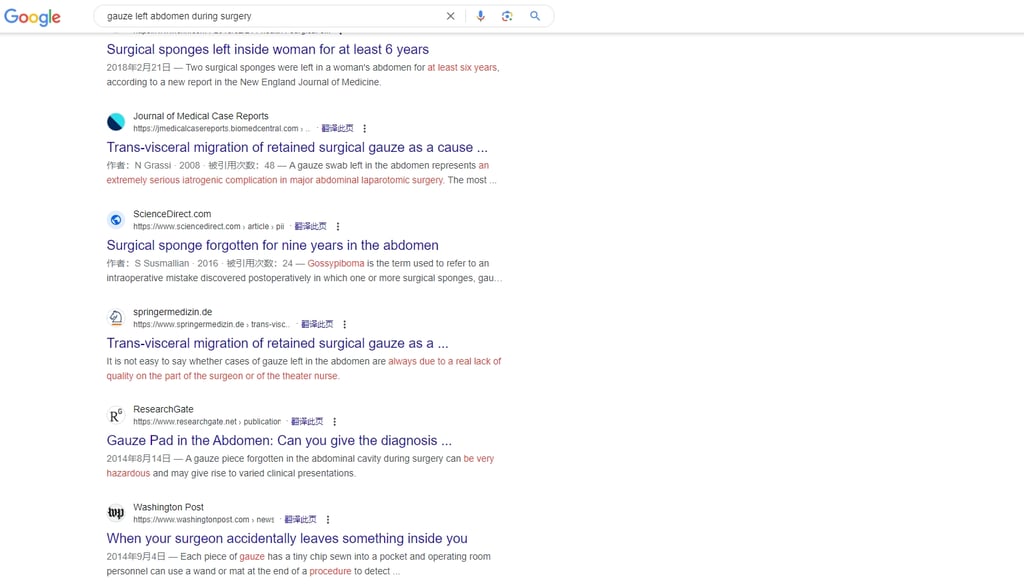1024x585 pixels.
Task: Click the Washington Post favicon
Action: [x=116, y=513]
